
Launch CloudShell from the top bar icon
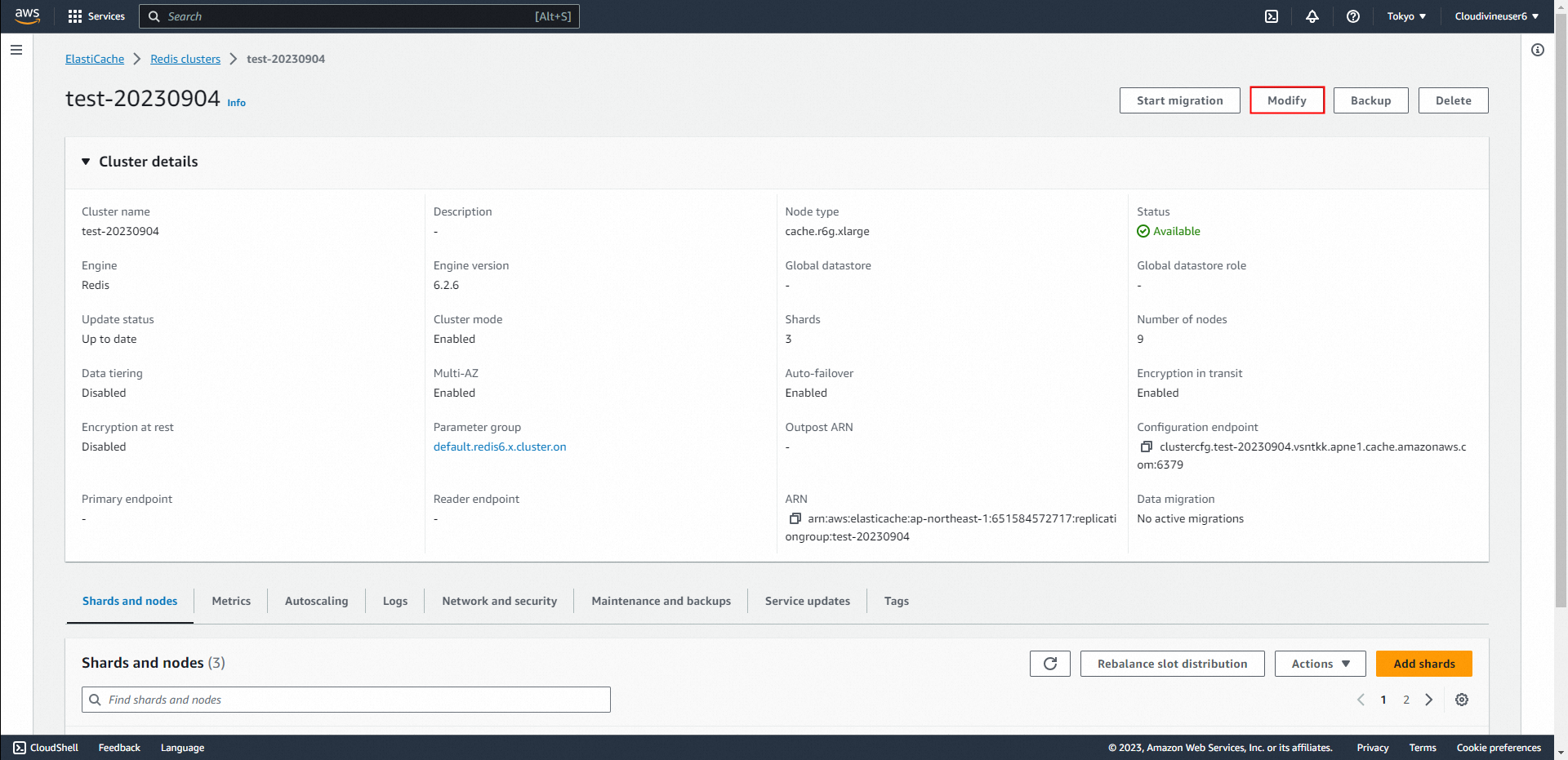[x=1272, y=16]
